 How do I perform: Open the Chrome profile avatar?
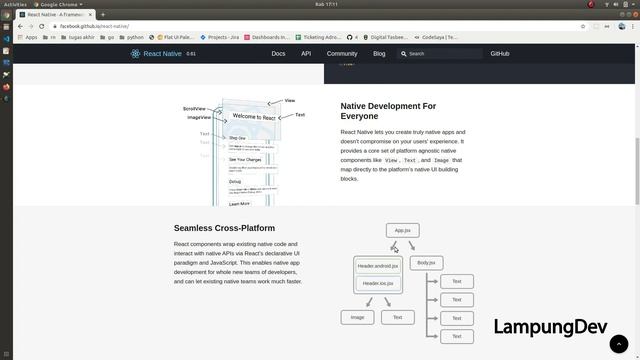pyautogui.click(x=622, y=26)
